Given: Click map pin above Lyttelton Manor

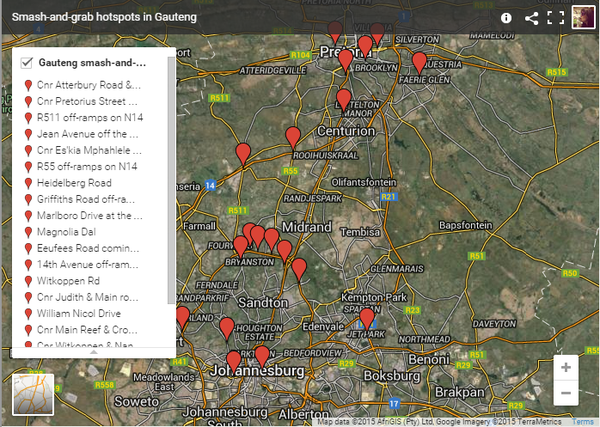Looking at the screenshot, I should pyautogui.click(x=344, y=99).
